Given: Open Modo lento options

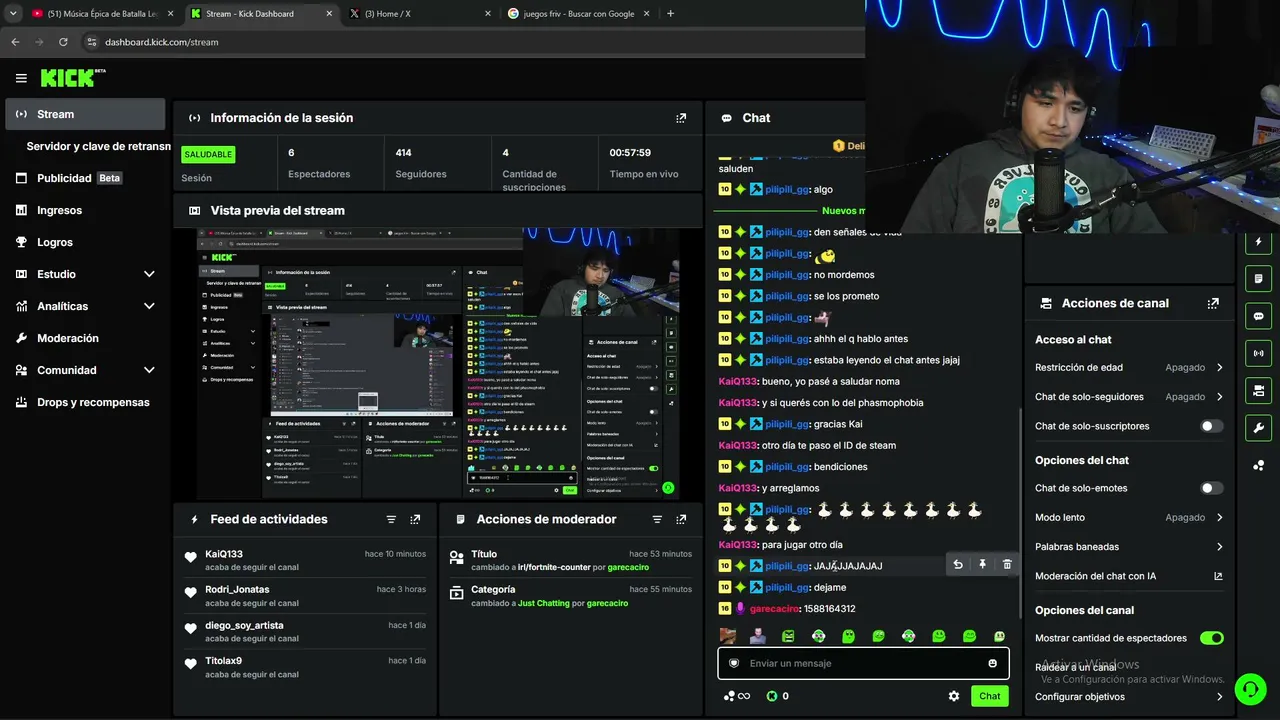Looking at the screenshot, I should [1129, 517].
